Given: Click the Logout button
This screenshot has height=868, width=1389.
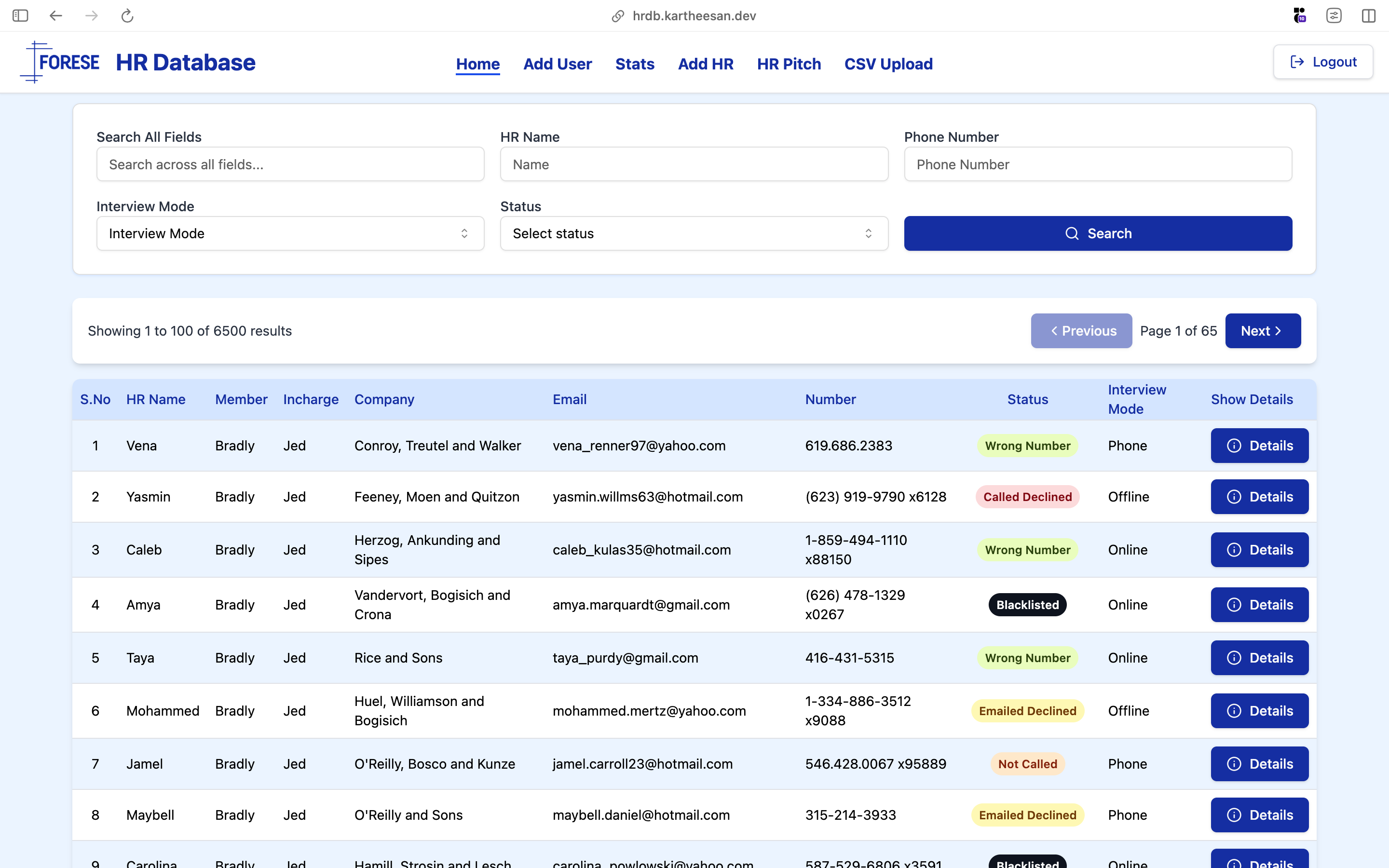Looking at the screenshot, I should point(1323,61).
